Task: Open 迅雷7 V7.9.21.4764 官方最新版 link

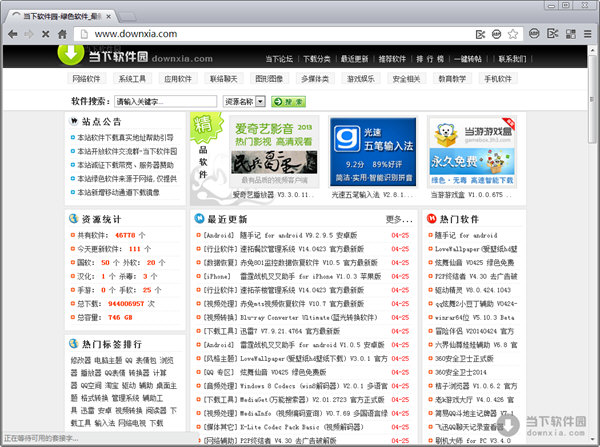Action: pos(290,331)
